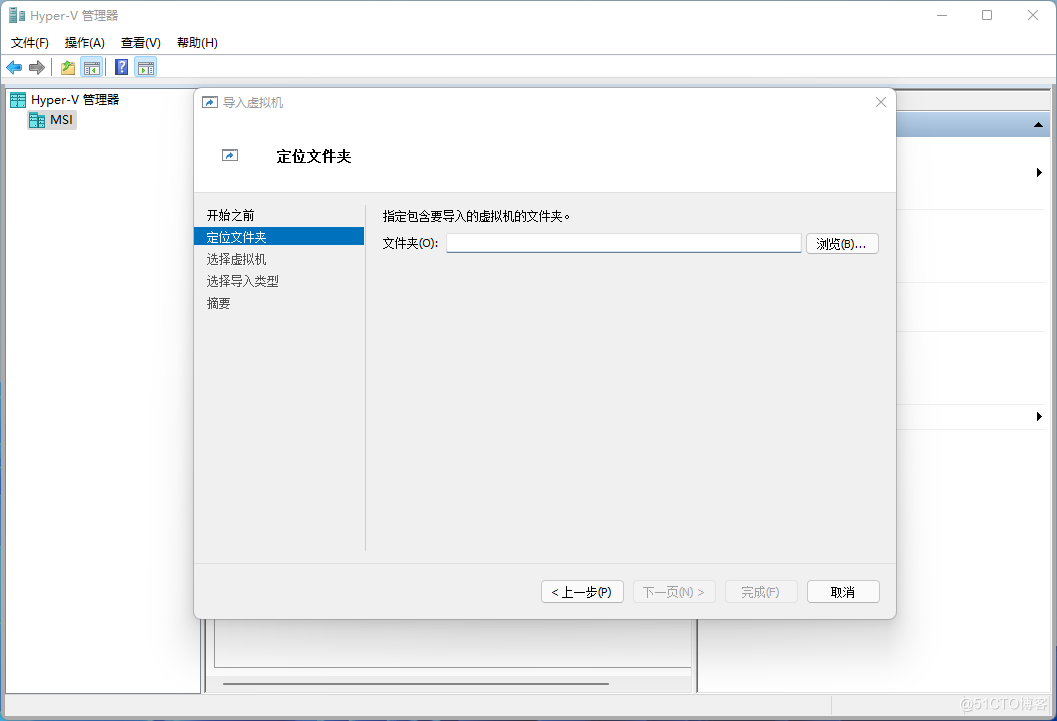Open Help via the question mark icon

(121, 67)
